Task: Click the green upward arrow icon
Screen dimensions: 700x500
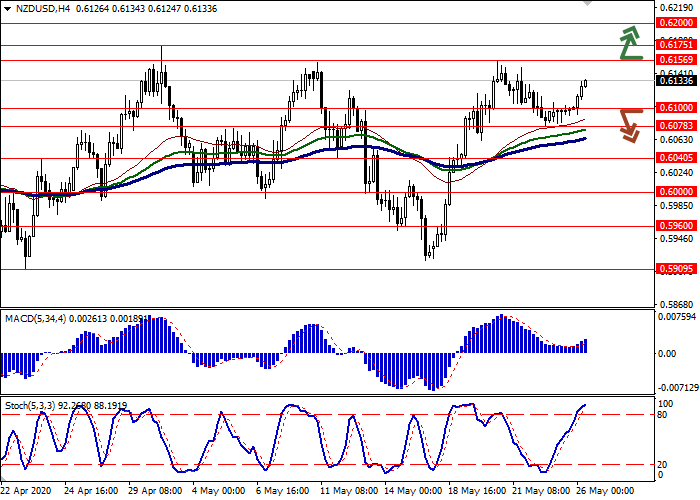Action: click(628, 42)
